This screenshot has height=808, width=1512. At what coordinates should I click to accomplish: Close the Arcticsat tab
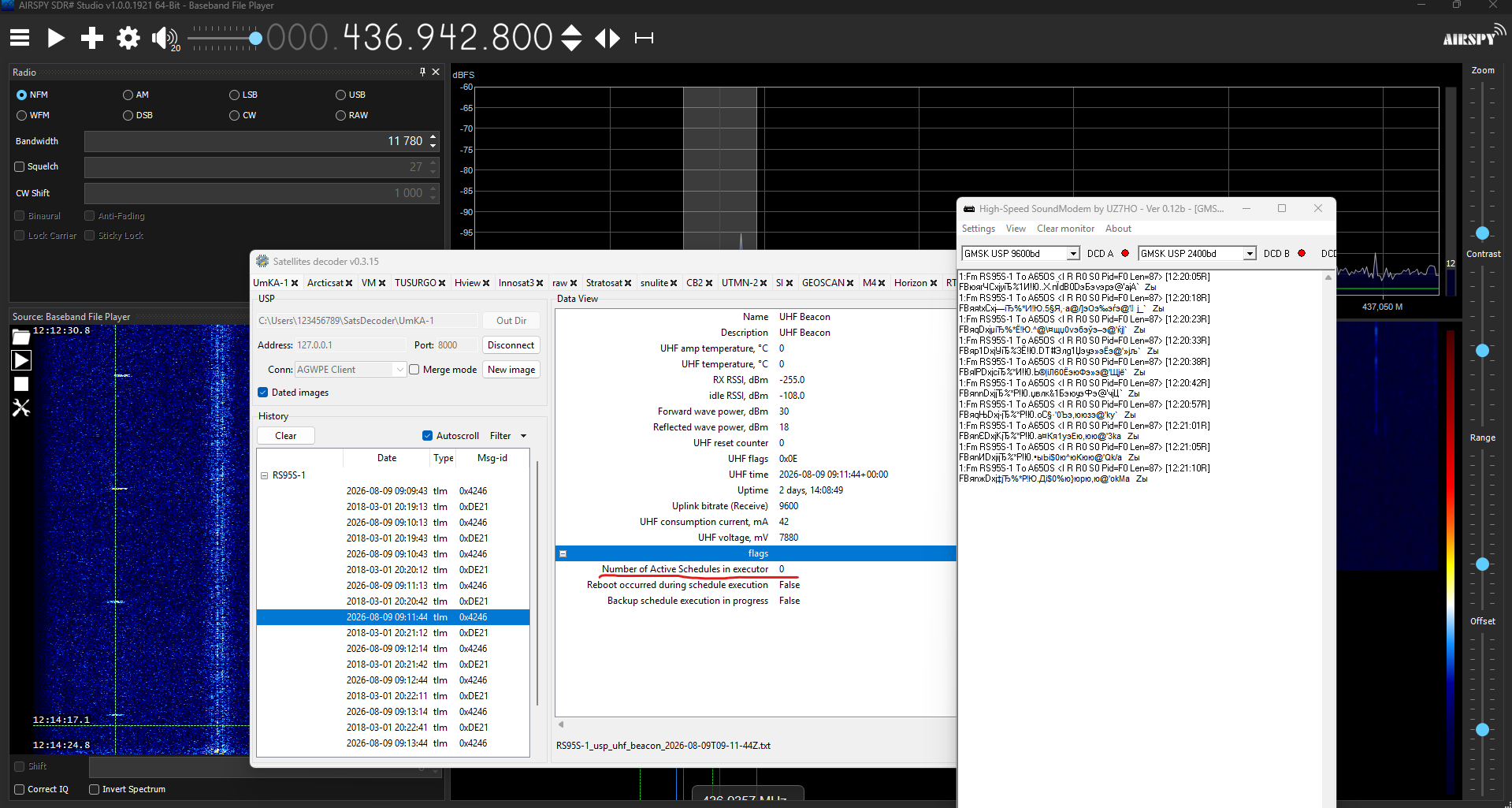click(349, 283)
